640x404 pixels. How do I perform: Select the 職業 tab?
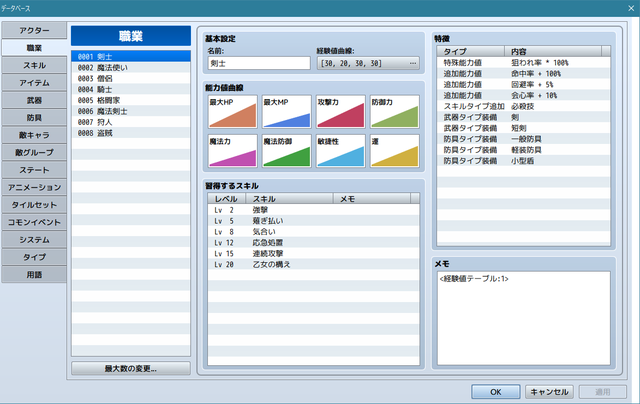34,48
